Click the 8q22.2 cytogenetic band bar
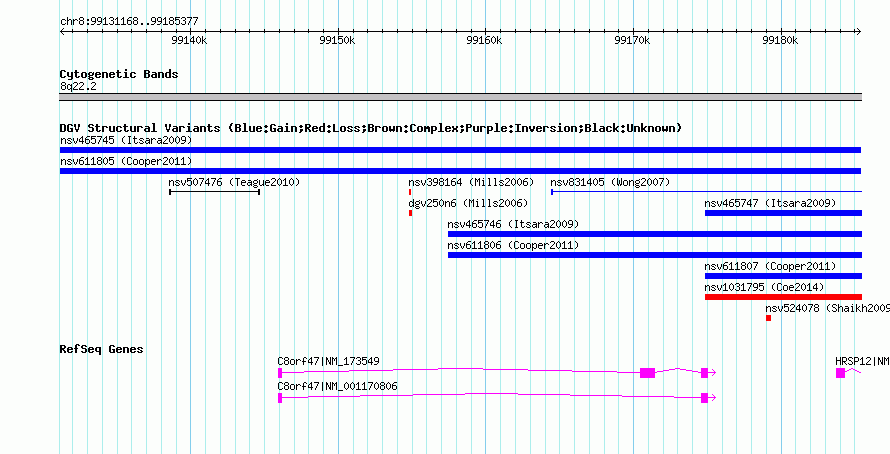Image resolution: width=890 pixels, height=454 pixels. pyautogui.click(x=460, y=97)
